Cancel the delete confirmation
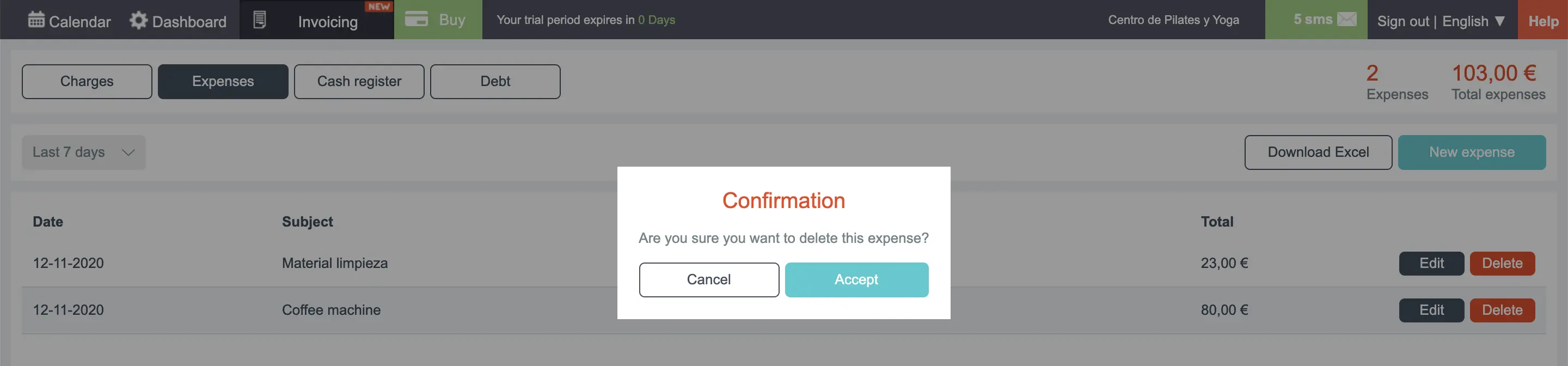The height and width of the screenshot is (366, 1568). [x=709, y=279]
